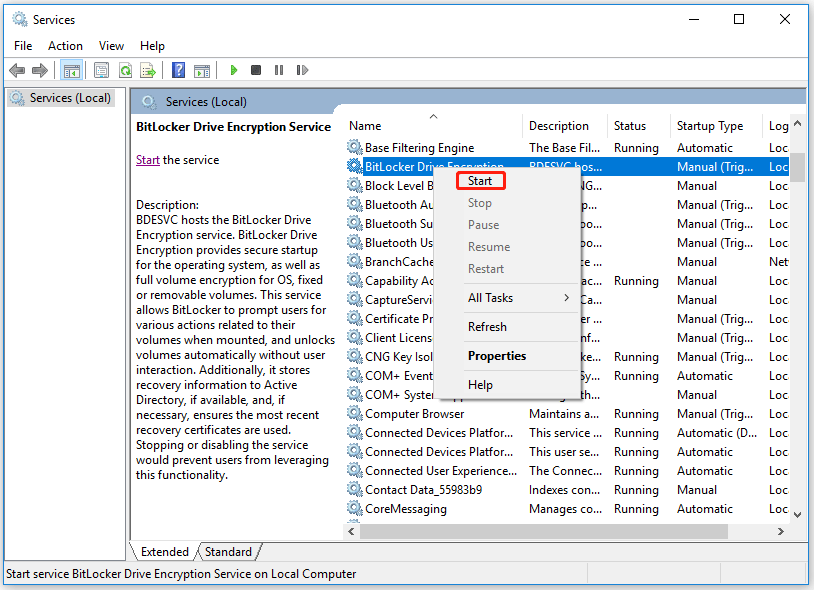
Task: Click the green Refresh toolbar icon
Action: [x=125, y=70]
